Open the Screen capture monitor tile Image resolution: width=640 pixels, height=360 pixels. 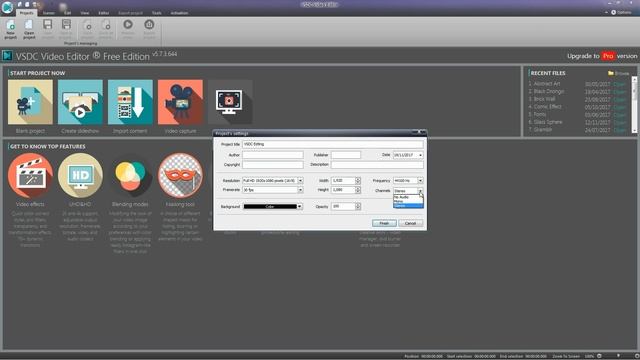pyautogui.click(x=230, y=102)
